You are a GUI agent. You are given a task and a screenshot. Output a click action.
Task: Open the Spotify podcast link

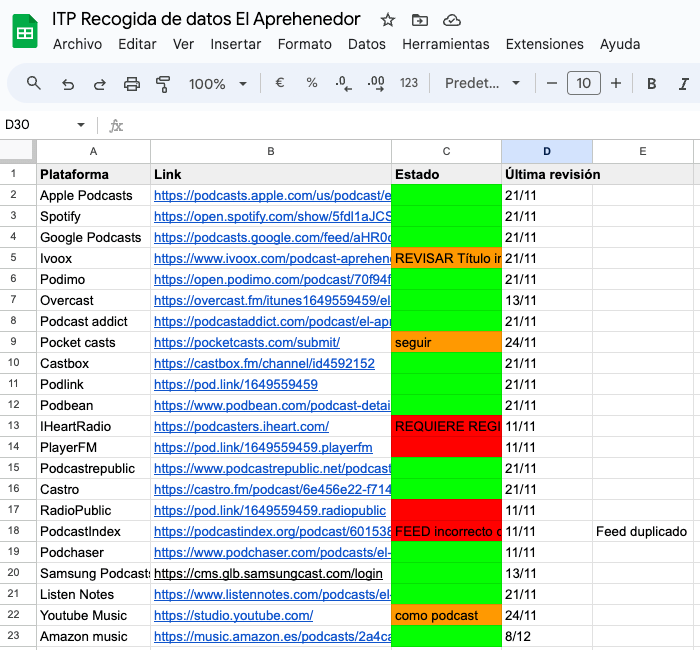pos(271,216)
